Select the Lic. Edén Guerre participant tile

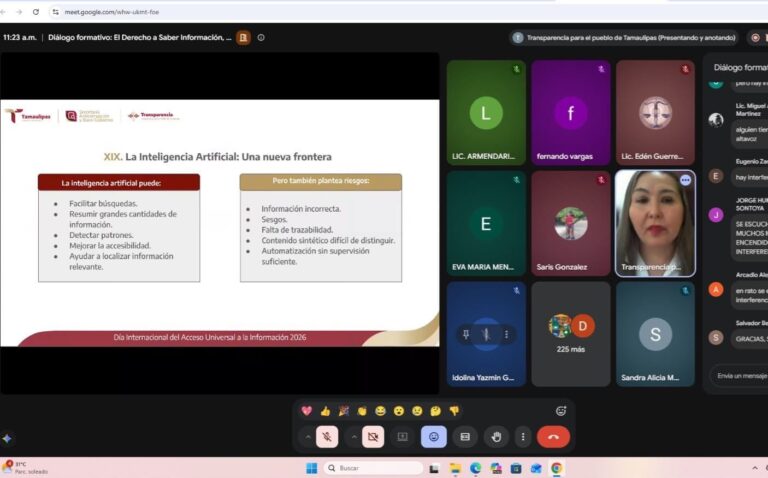(x=655, y=113)
